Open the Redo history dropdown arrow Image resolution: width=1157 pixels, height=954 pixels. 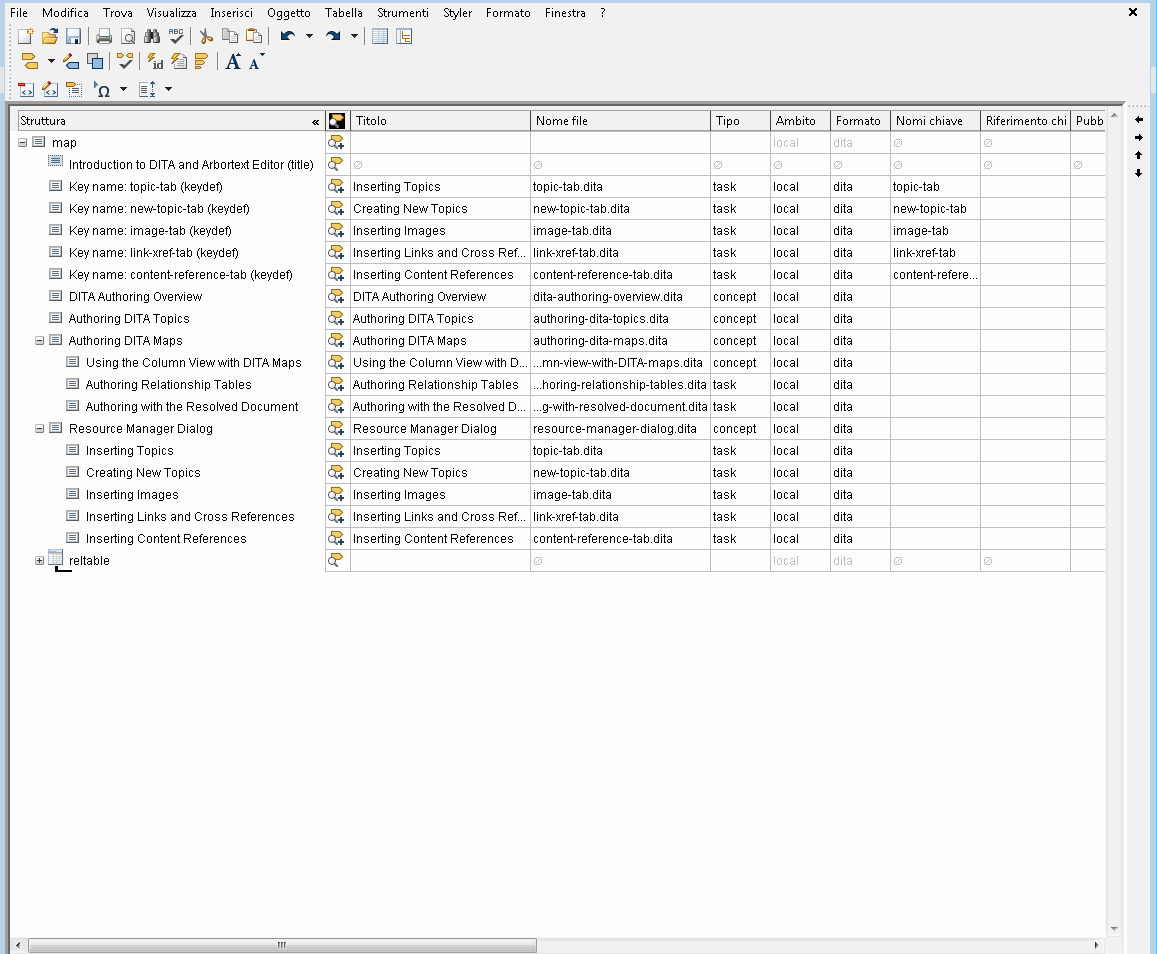click(x=354, y=36)
